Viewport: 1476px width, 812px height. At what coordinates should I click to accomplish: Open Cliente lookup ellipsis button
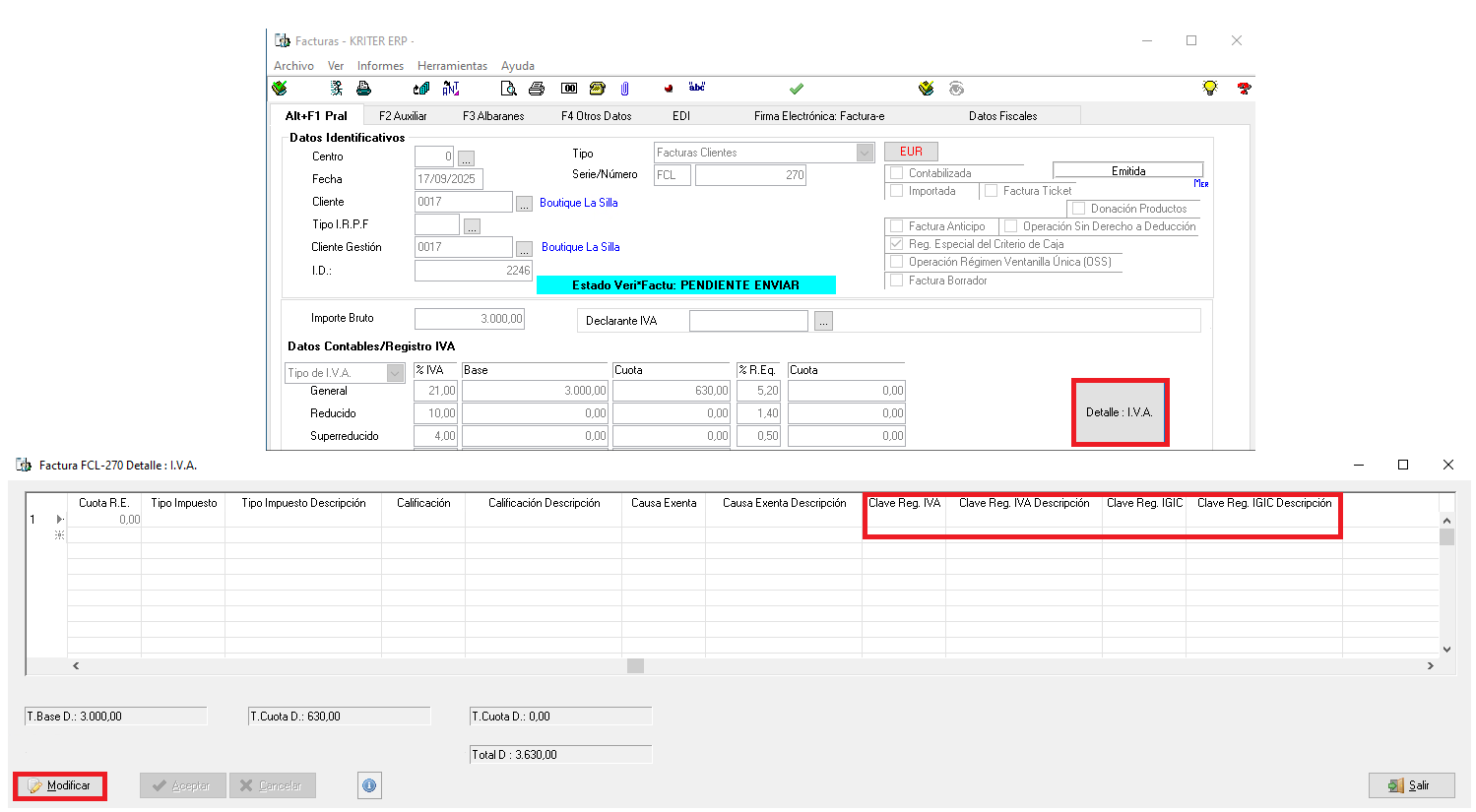click(x=524, y=204)
